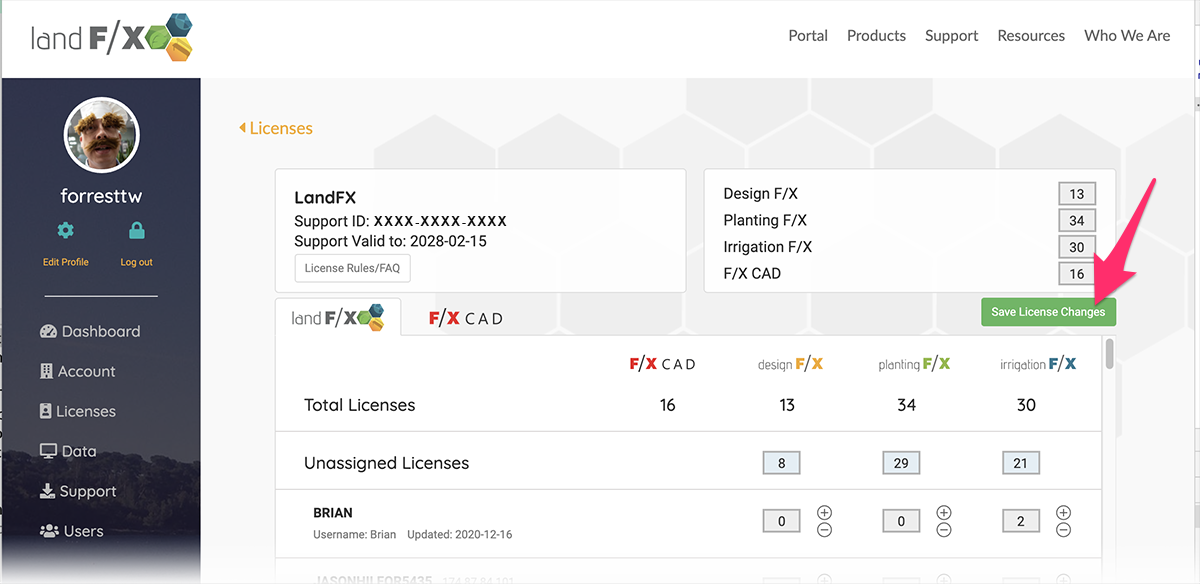
Task: Decrease Brian's design F/X licenses with minus
Action: 824,530
